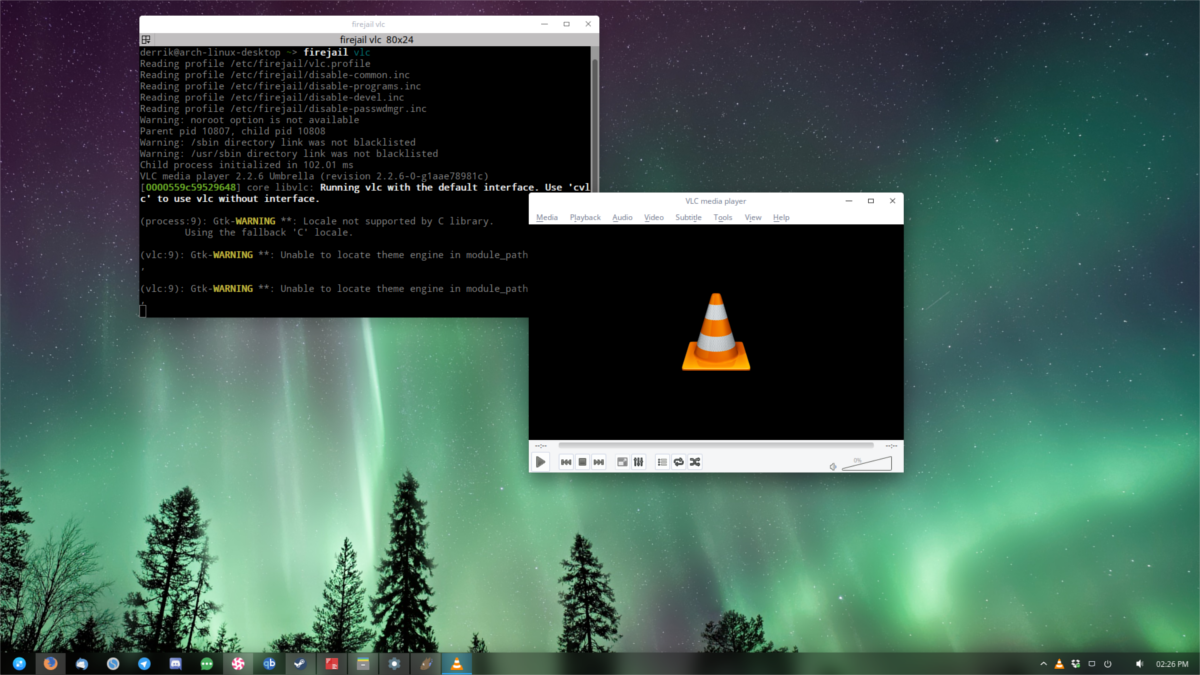Click the elapsed time label in VLC
The width and height of the screenshot is (1200, 675).
point(541,445)
